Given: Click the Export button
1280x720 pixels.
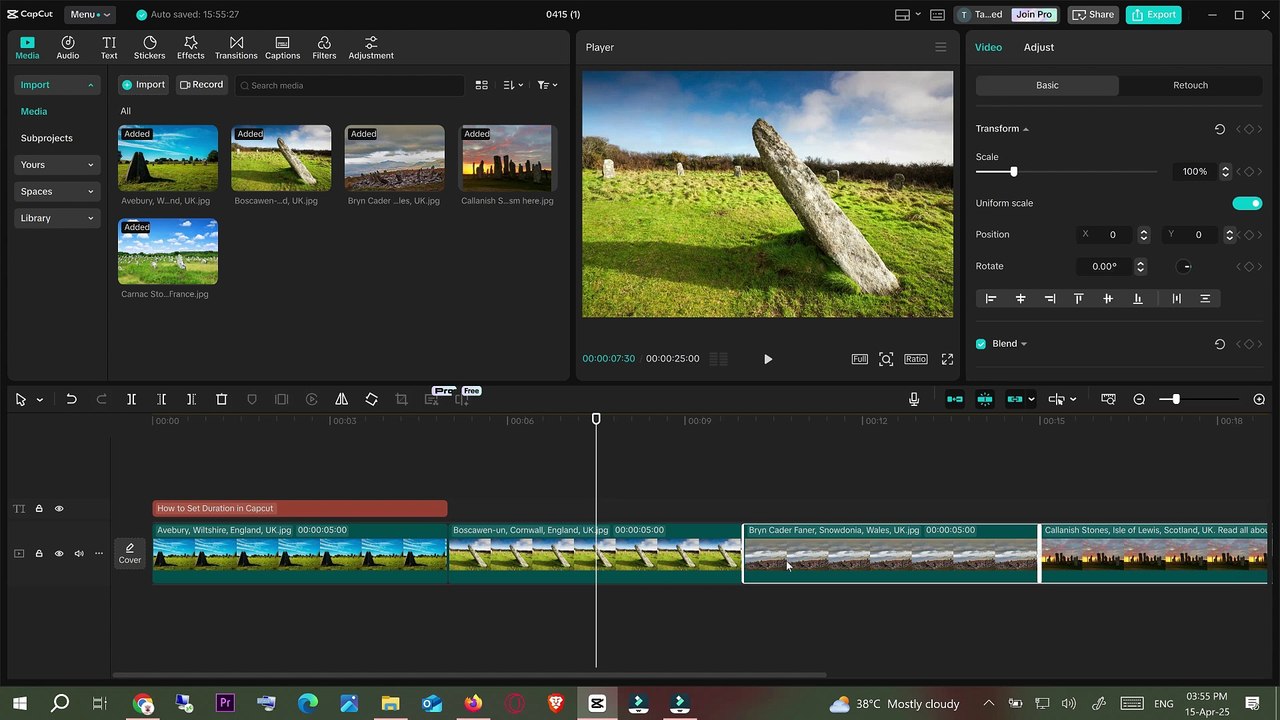Looking at the screenshot, I should (x=1153, y=14).
